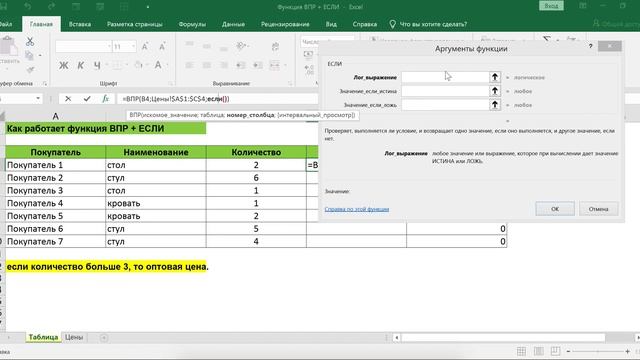Viewport: 640px width, 360px height.
Task: Expand the Буфер обмена dialog launcher
Action: coord(44,83)
